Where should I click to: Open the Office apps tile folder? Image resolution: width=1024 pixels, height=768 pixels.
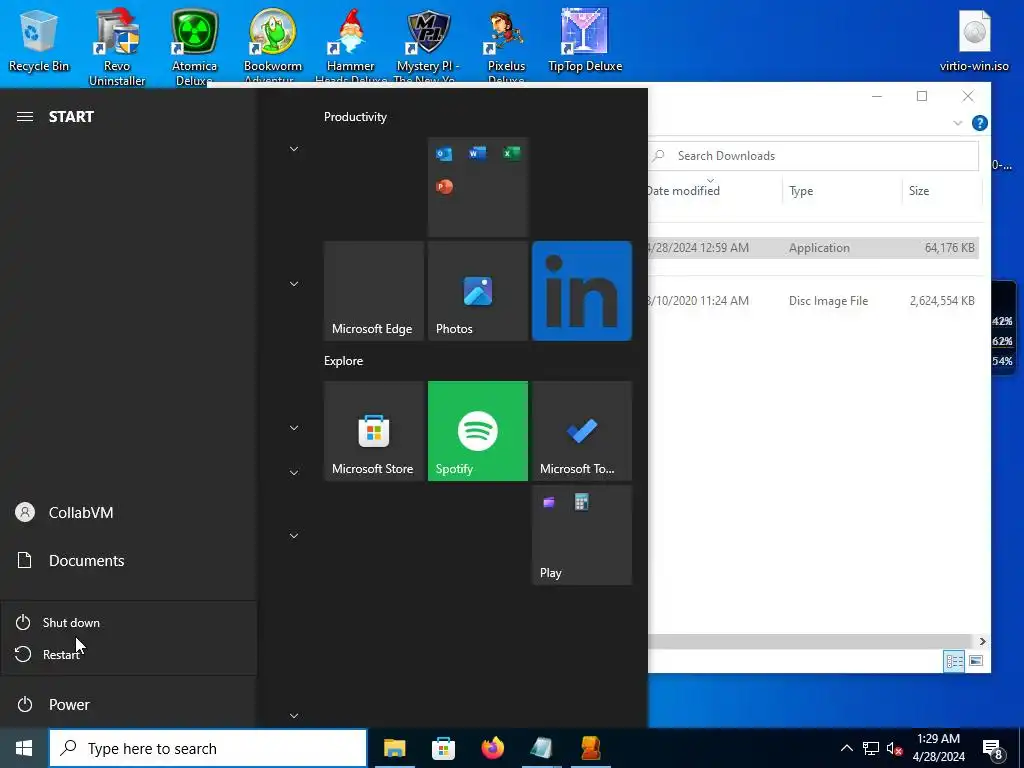point(478,187)
